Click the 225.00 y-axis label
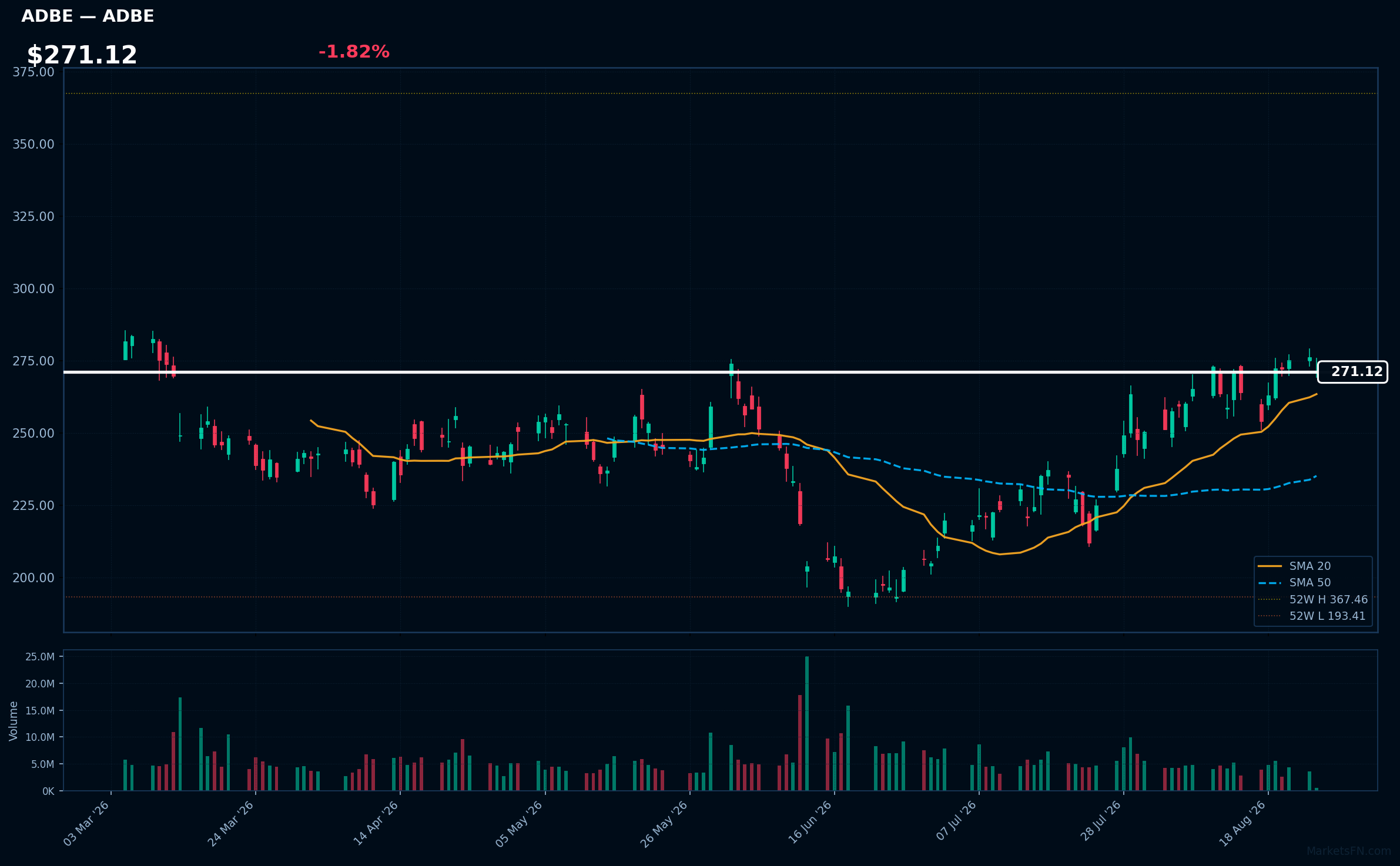 (x=34, y=506)
